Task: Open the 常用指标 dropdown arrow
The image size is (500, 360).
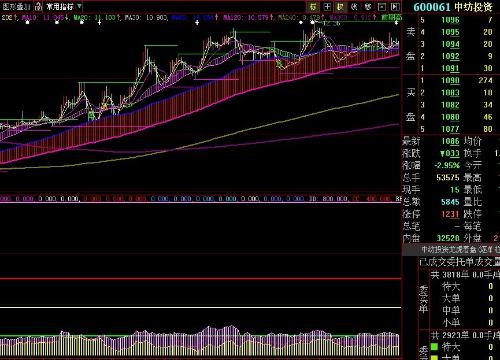Action: pyautogui.click(x=79, y=6)
